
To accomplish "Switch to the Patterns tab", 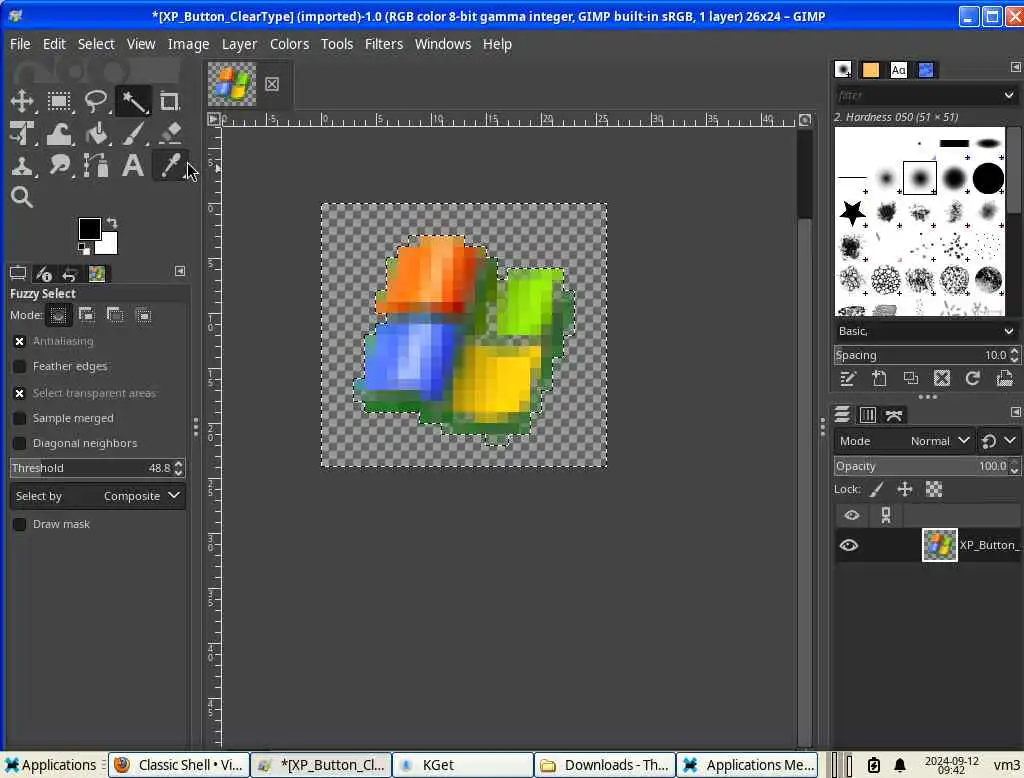I will tap(871, 69).
